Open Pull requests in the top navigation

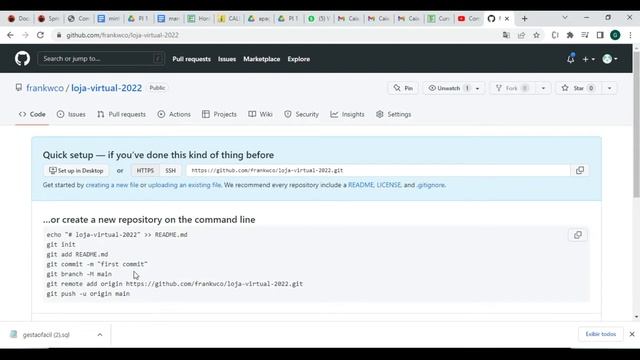click(x=191, y=59)
